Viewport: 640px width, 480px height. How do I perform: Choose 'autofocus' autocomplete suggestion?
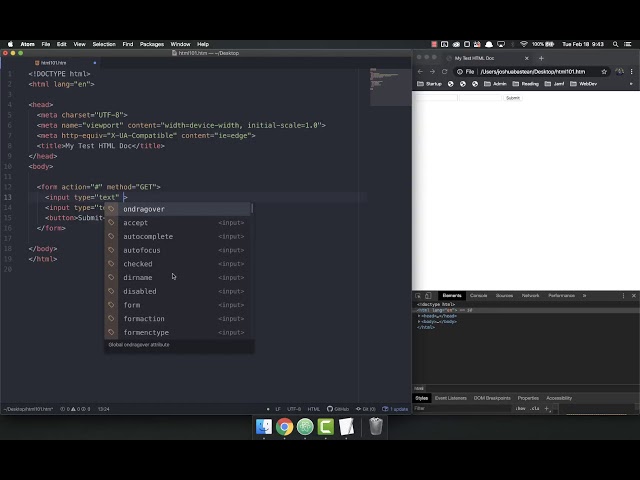click(178, 250)
